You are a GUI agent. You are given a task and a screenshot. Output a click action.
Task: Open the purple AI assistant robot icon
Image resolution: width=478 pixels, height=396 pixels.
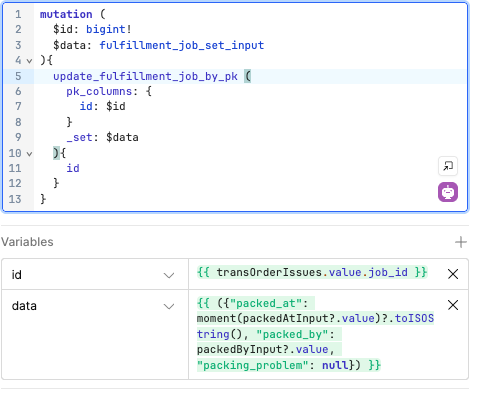click(448, 192)
